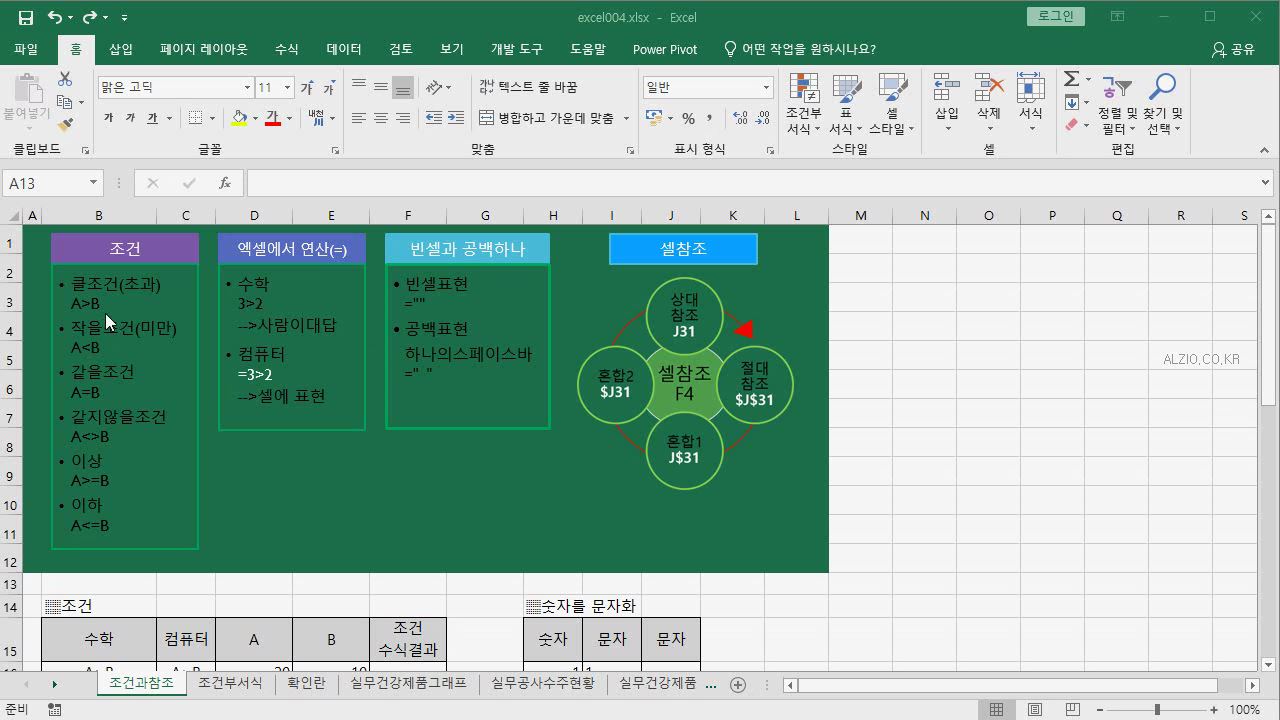Open the font size 11 dropdown
Viewport: 1280px width, 720px height.
287,88
